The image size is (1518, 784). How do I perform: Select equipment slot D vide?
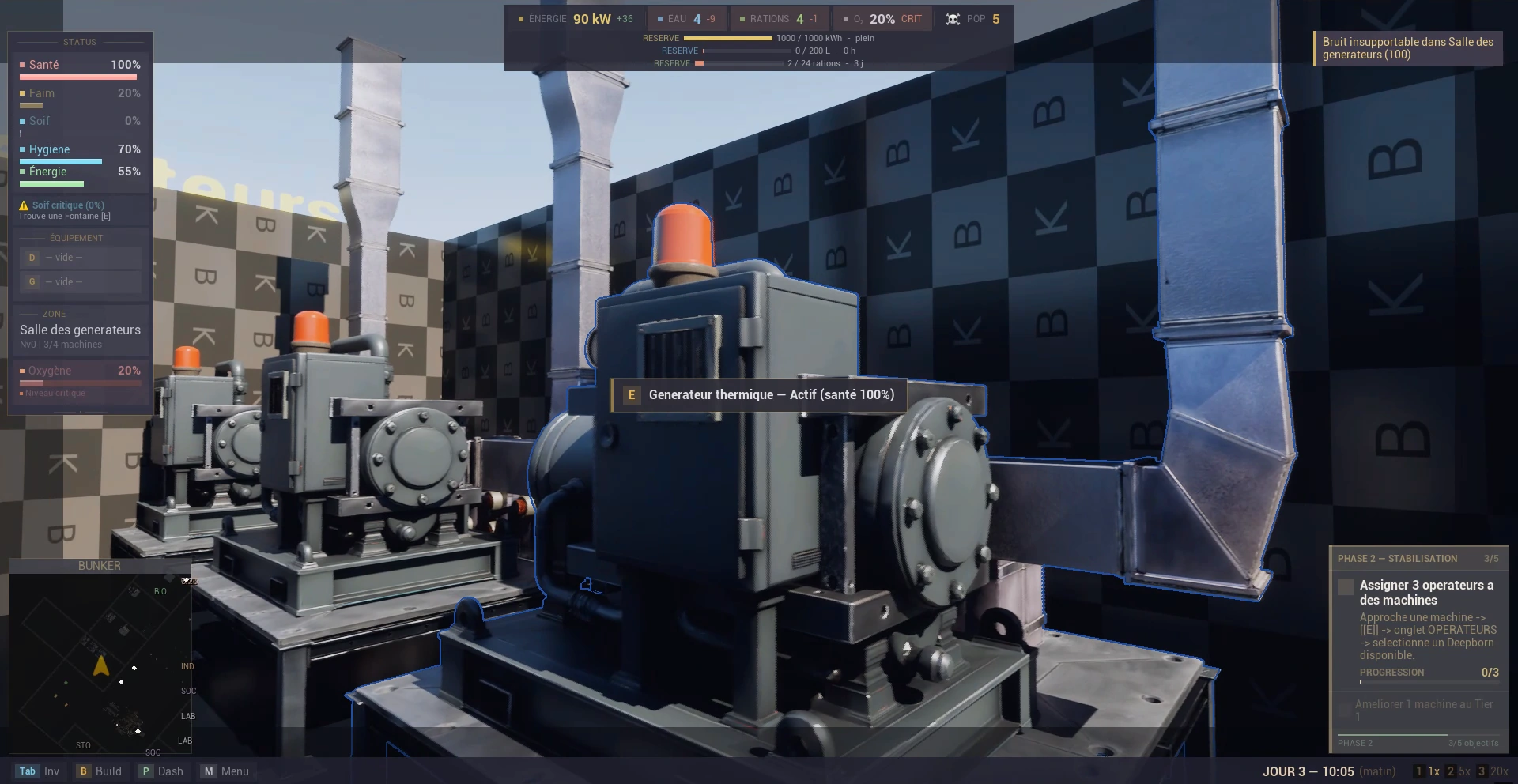pos(80,258)
